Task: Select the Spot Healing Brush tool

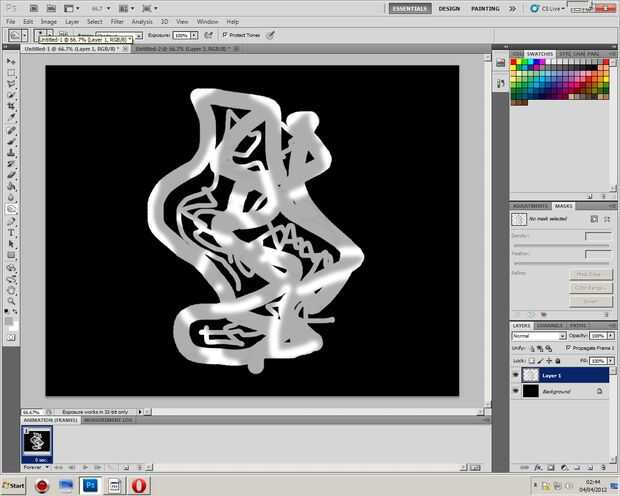Action: click(11, 131)
